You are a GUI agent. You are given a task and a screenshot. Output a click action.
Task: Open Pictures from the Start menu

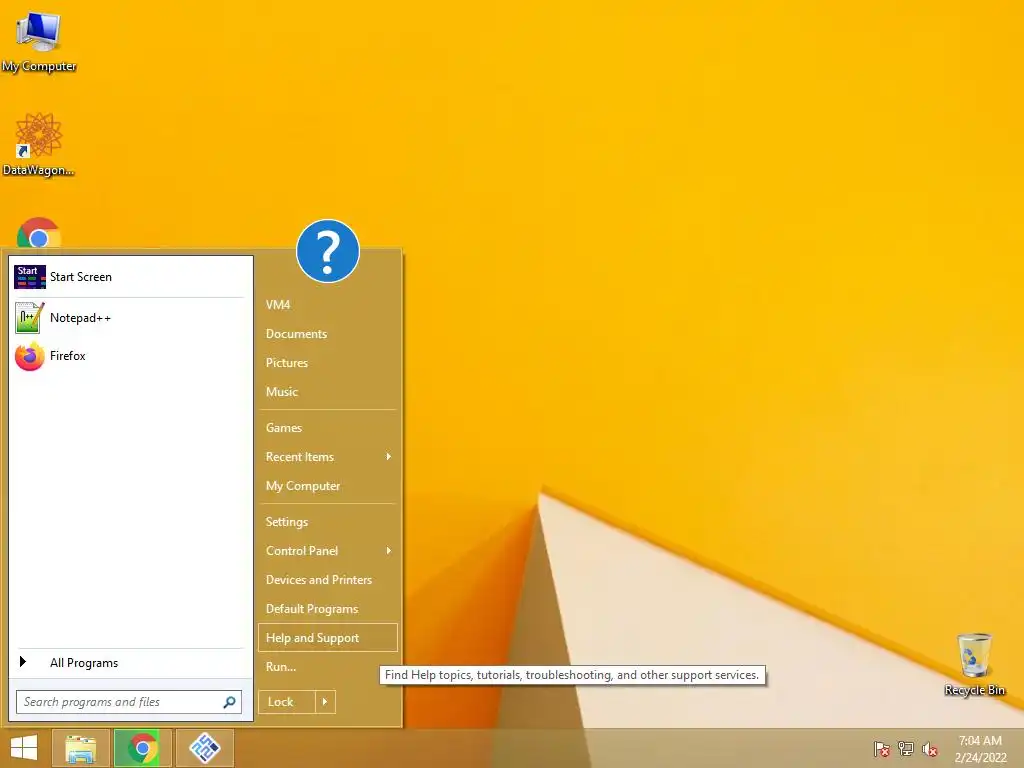coord(328,362)
